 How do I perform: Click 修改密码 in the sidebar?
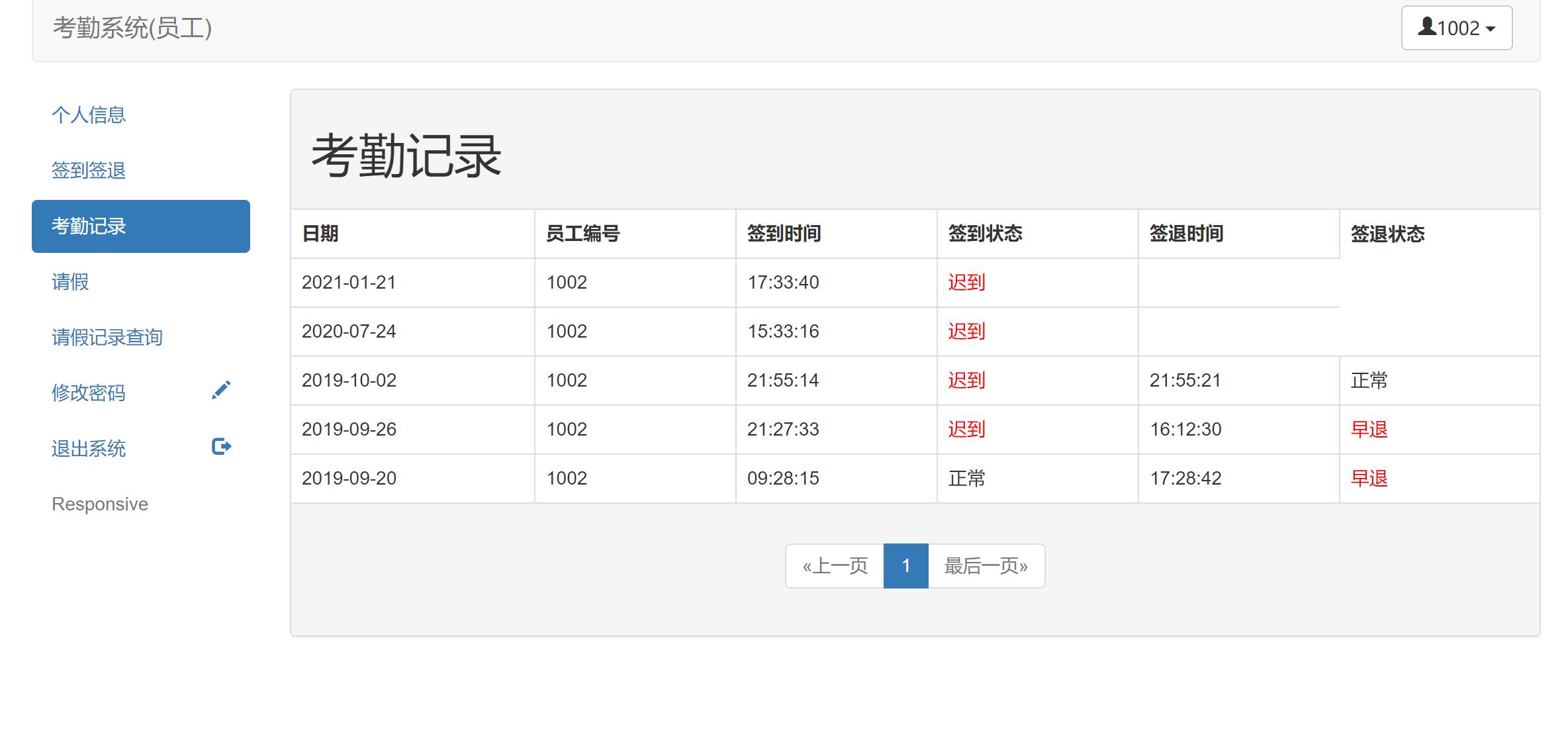pos(88,392)
